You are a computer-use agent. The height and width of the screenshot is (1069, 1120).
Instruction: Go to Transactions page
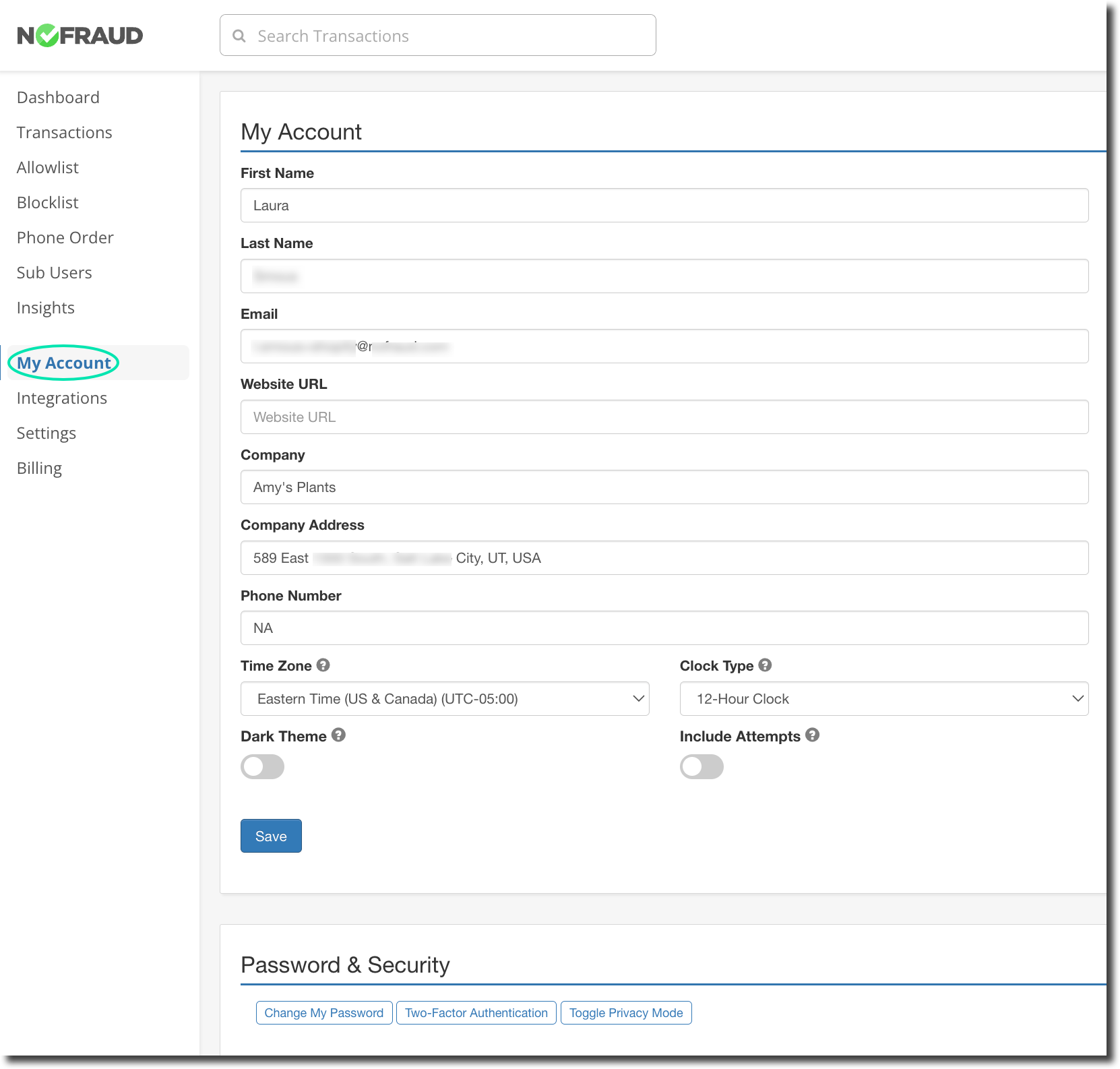[x=65, y=133]
